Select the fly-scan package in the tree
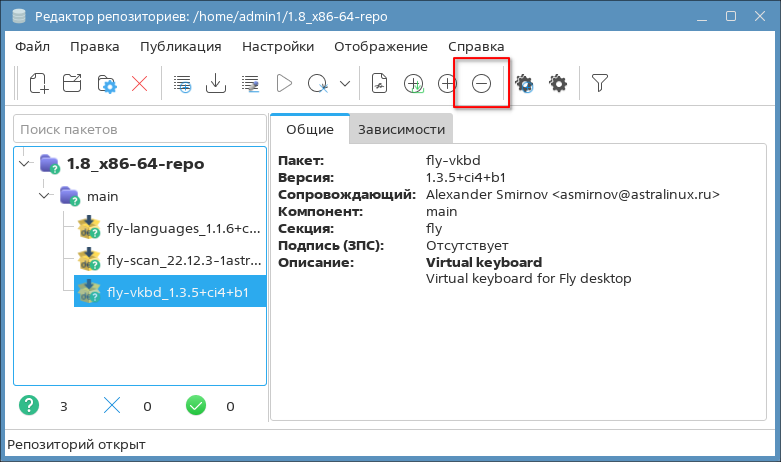 [168, 260]
